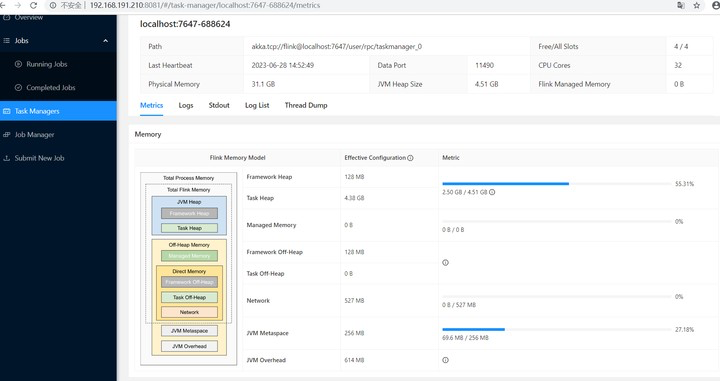Collapse the Jobs submenu chevron
The image size is (720, 381).
point(106,41)
